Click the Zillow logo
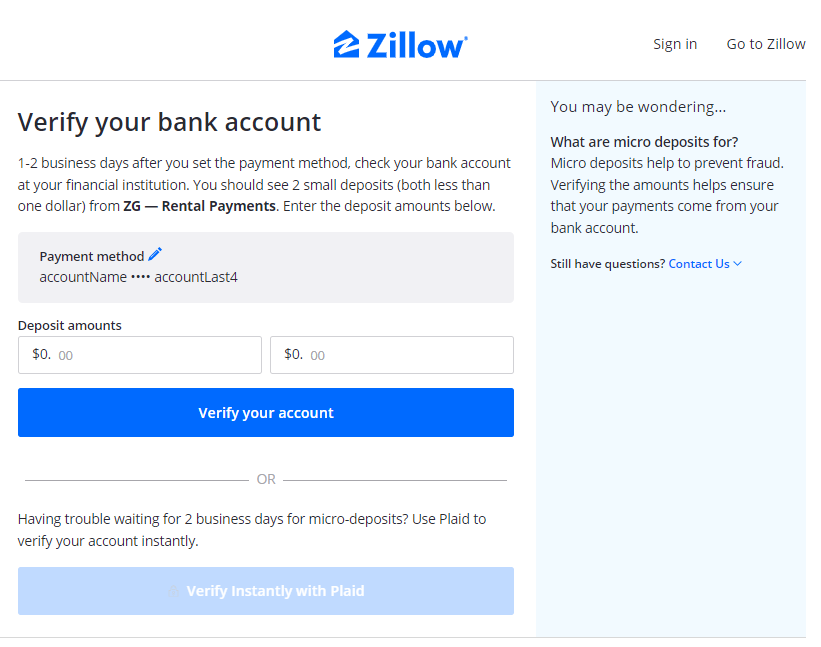Viewport: 821px width, 647px height. [x=399, y=43]
